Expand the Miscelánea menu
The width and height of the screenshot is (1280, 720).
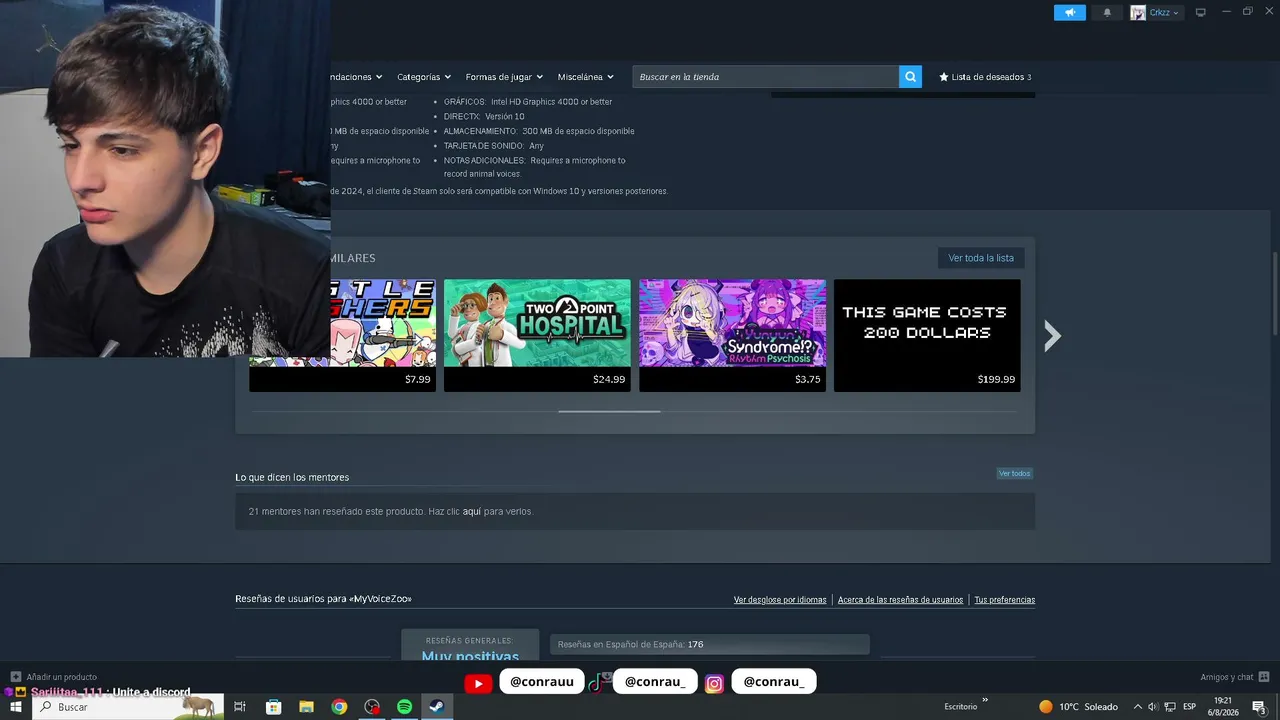click(586, 77)
